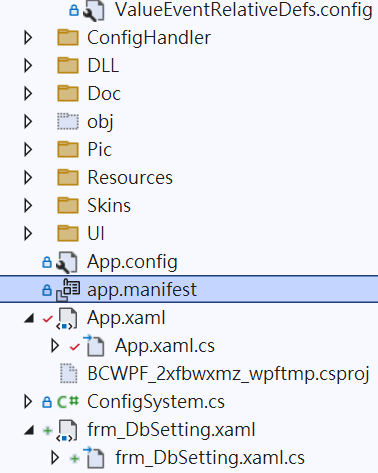
Task: Expand the ConfigHandler folder node
Action: pos(28,38)
